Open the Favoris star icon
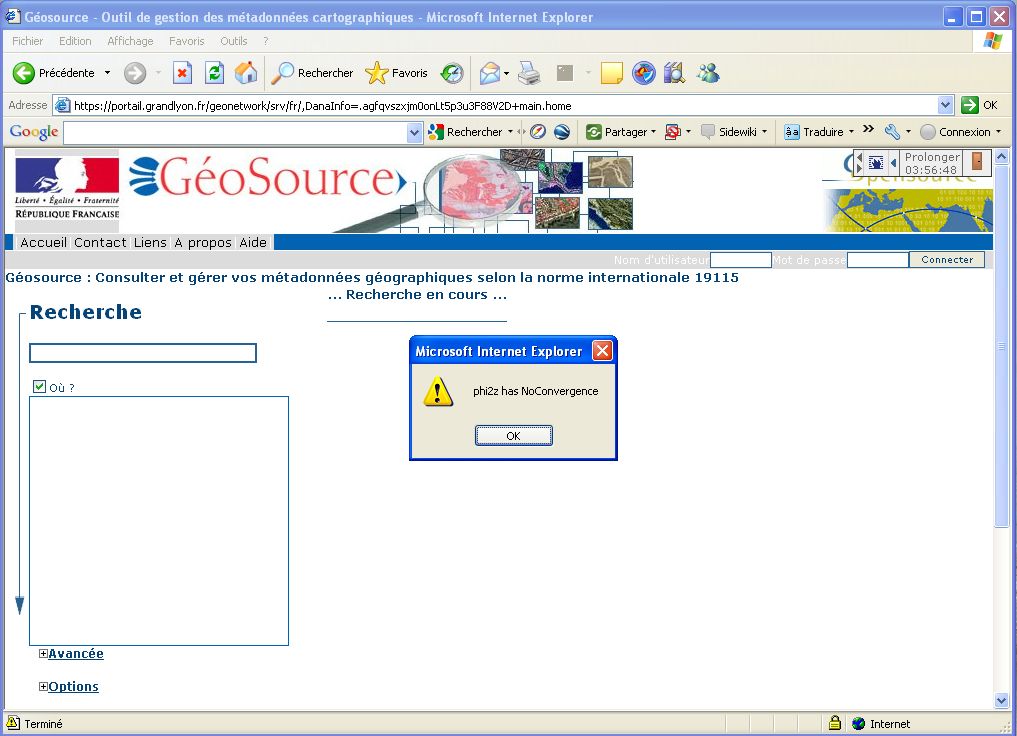The height and width of the screenshot is (736, 1017). (x=376, y=73)
